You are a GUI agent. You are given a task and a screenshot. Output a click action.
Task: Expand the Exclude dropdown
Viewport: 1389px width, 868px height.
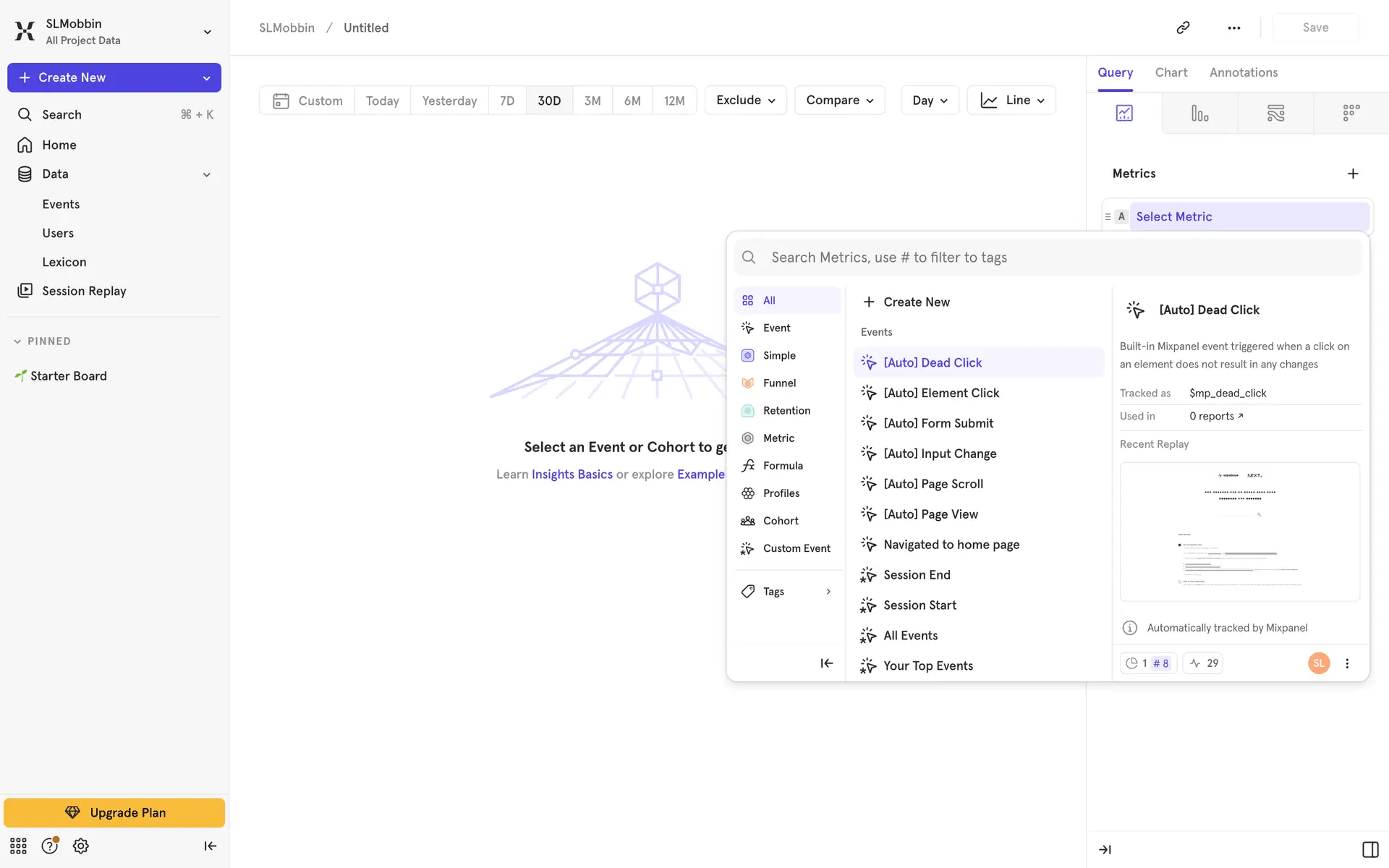coord(745,101)
